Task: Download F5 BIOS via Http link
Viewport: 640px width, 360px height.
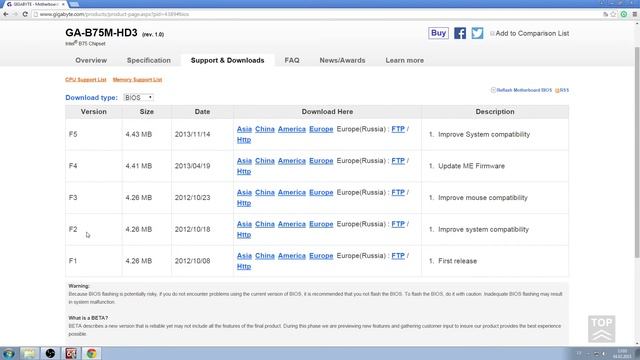Action: [x=244, y=140]
